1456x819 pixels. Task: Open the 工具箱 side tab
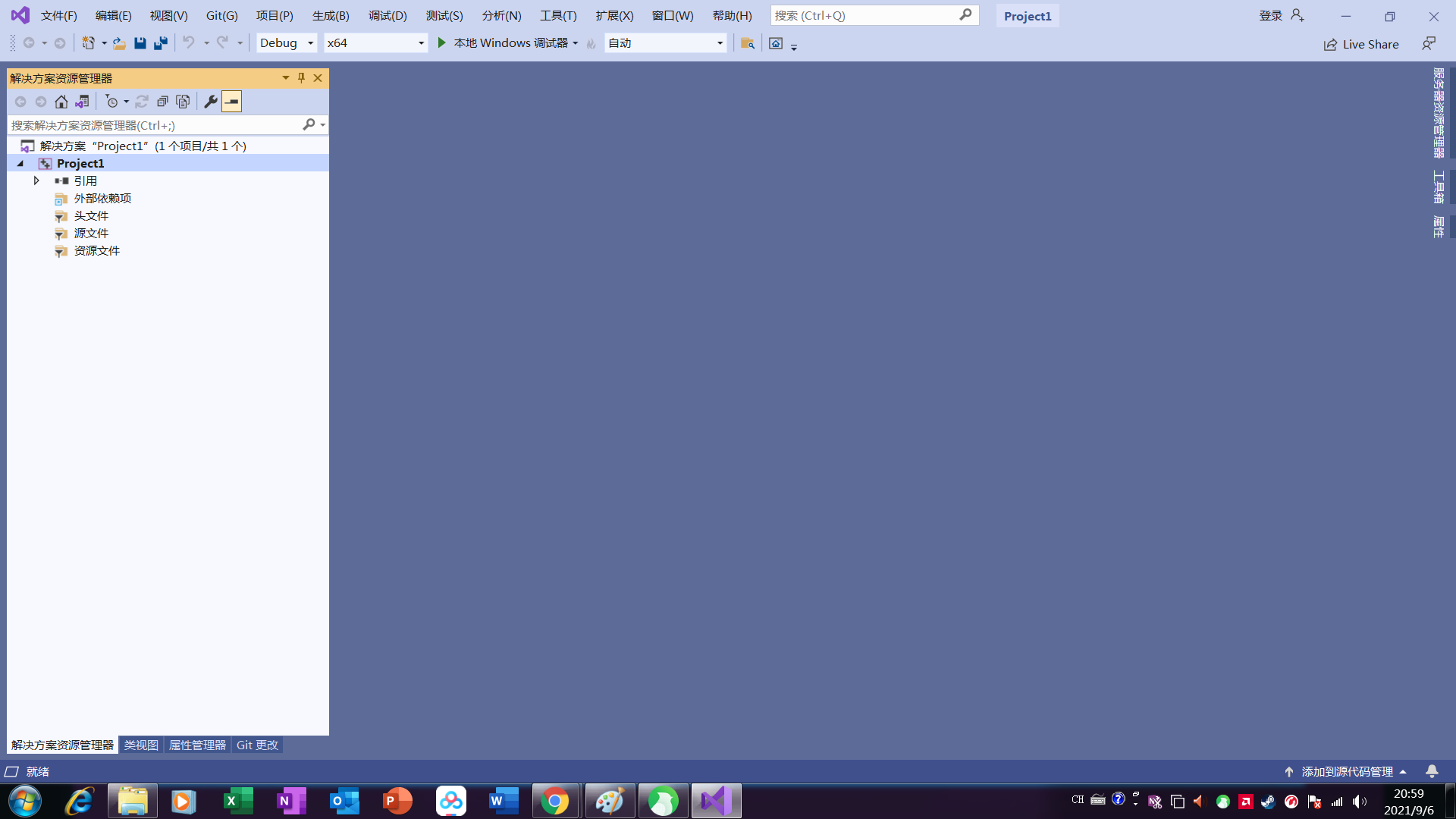1439,187
